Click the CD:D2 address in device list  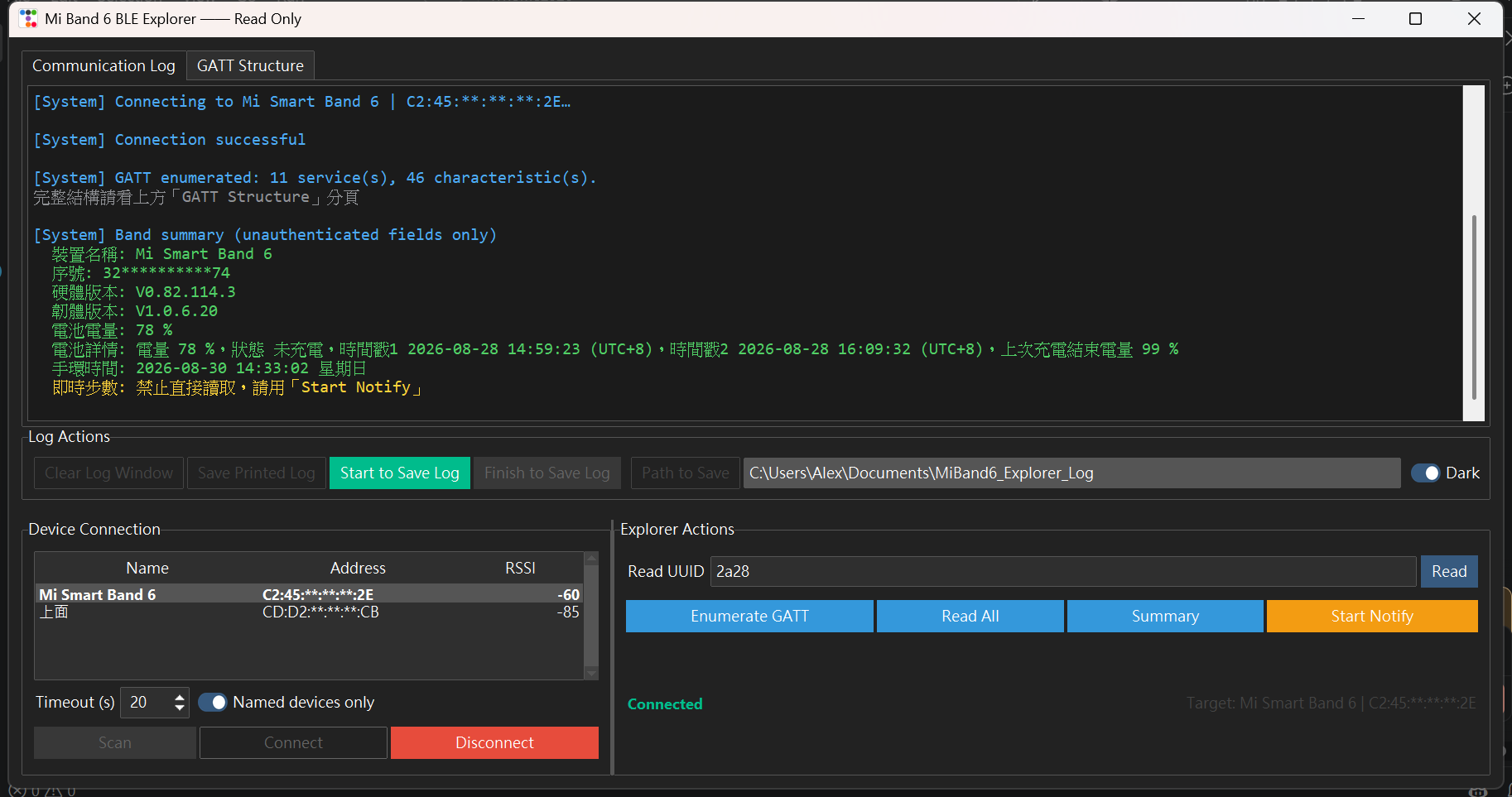tap(320, 612)
